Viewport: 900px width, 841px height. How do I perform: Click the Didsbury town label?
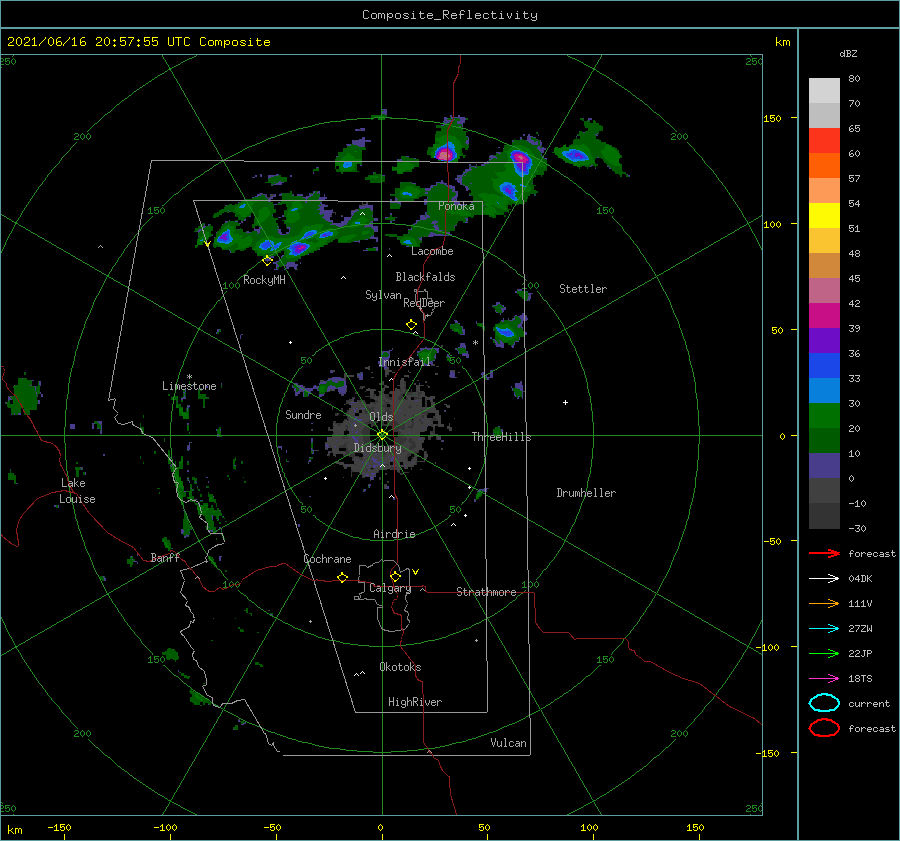click(378, 448)
